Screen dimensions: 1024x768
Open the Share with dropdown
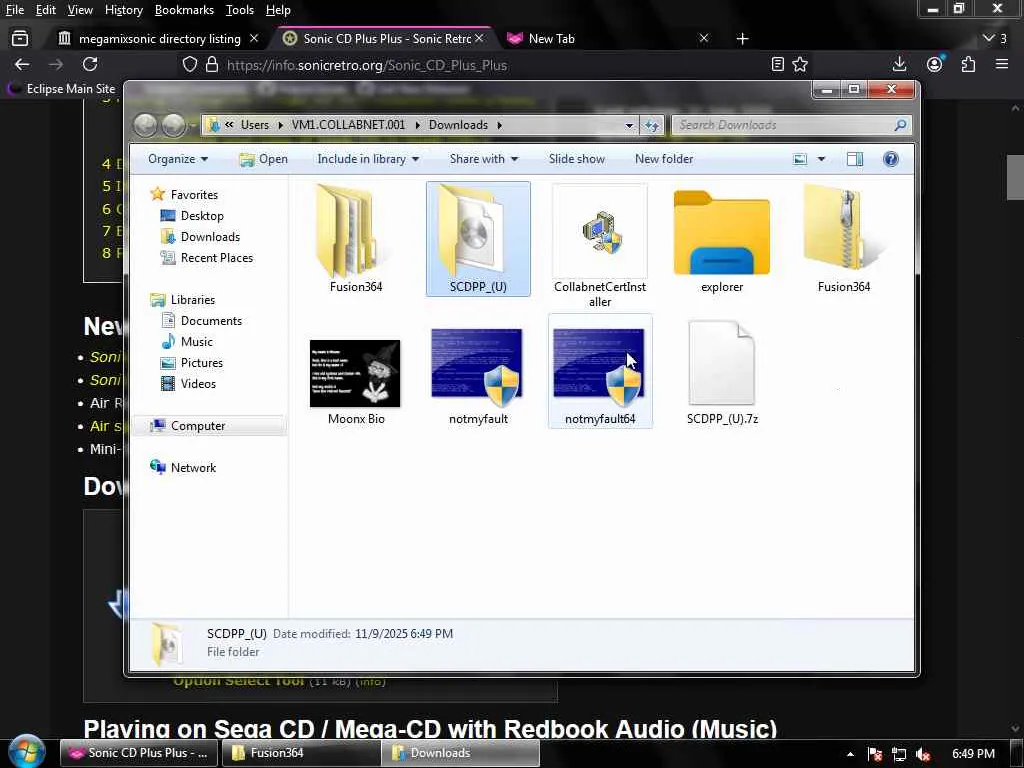[x=484, y=159]
